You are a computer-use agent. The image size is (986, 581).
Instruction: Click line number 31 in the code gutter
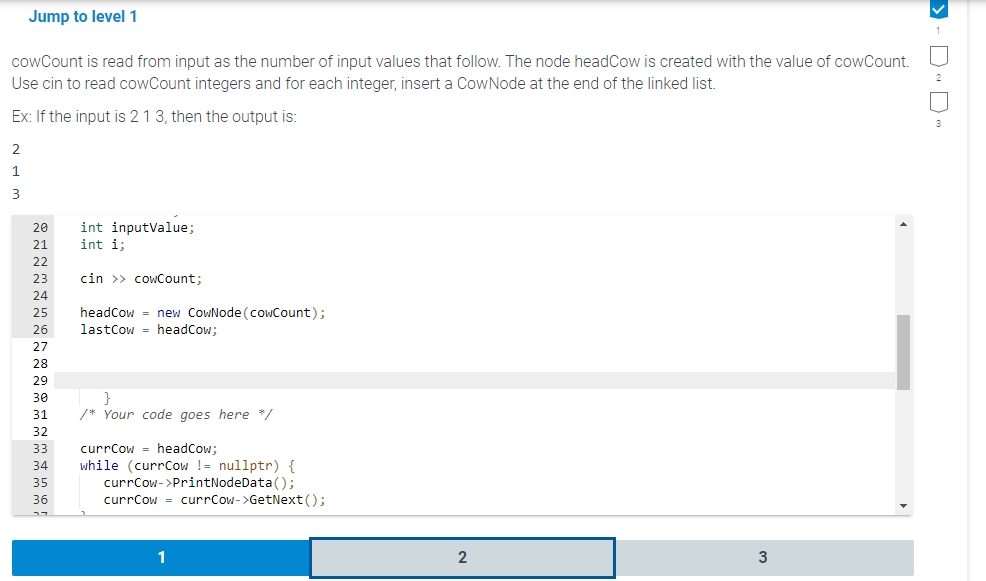39,414
